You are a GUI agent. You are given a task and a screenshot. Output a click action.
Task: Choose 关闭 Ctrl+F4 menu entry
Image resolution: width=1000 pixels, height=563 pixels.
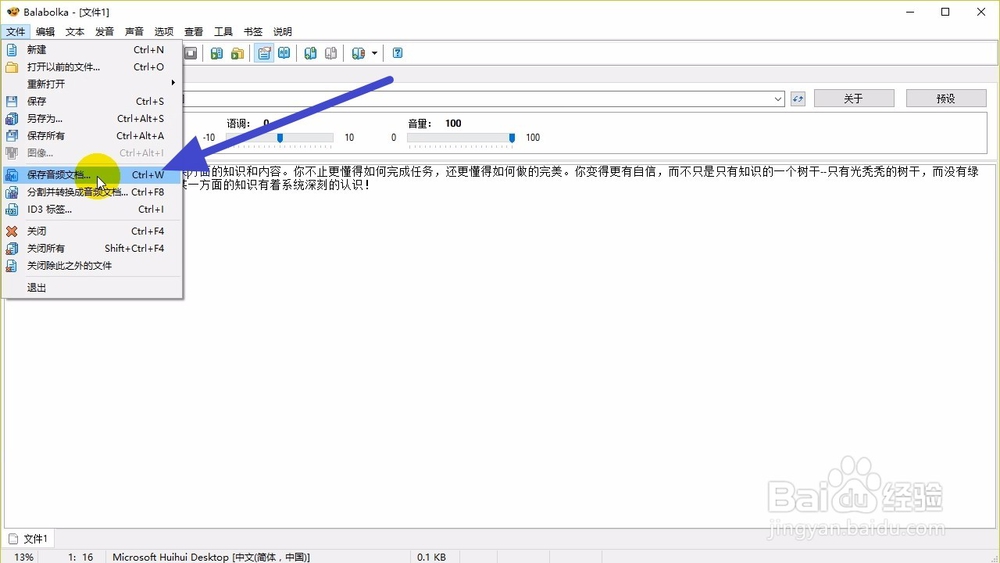tap(92, 231)
